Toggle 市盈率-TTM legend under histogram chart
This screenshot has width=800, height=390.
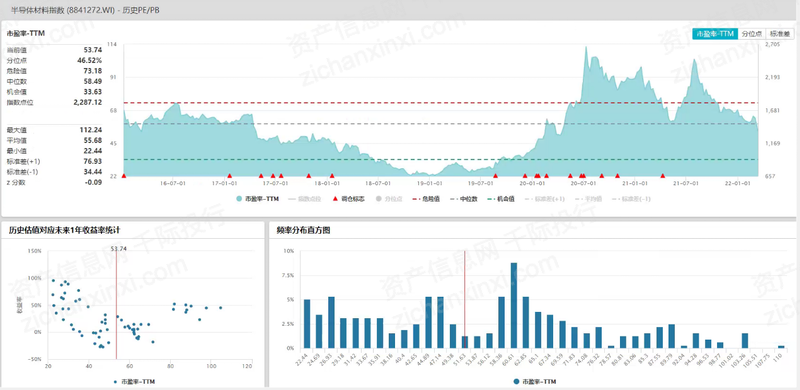535,381
